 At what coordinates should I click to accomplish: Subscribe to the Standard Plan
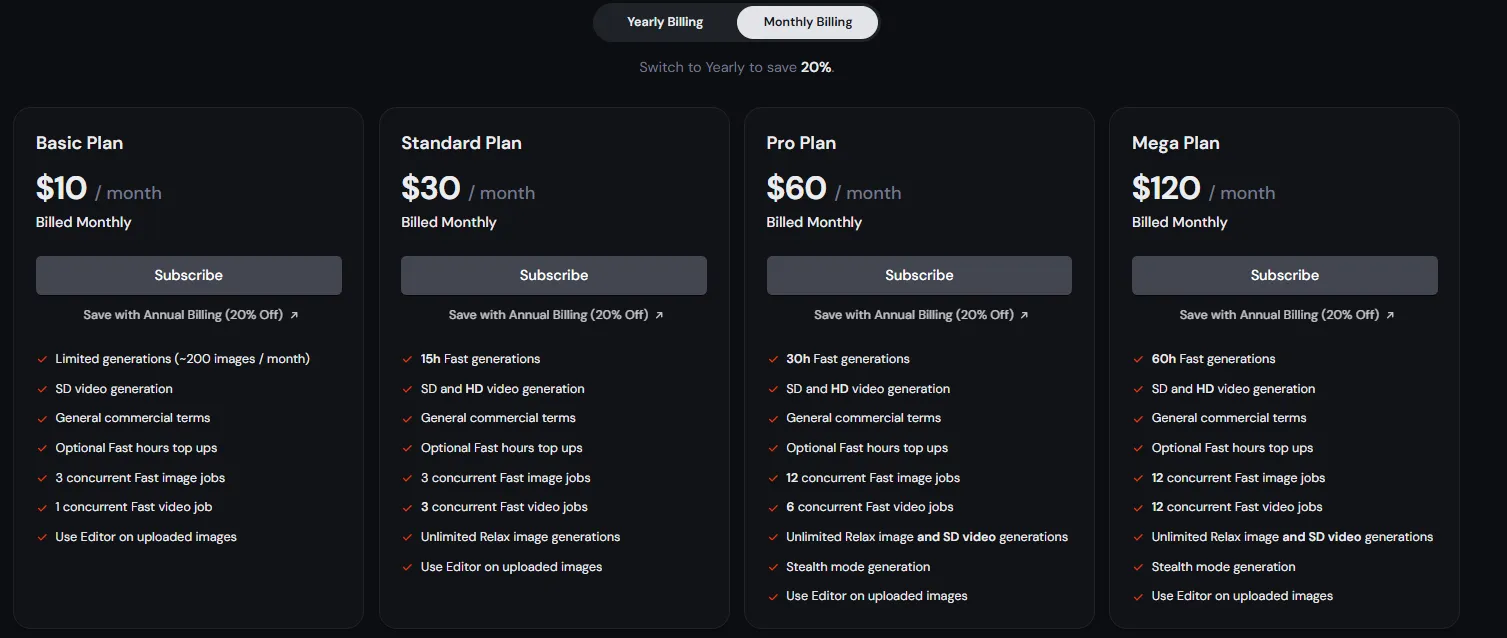pos(554,275)
